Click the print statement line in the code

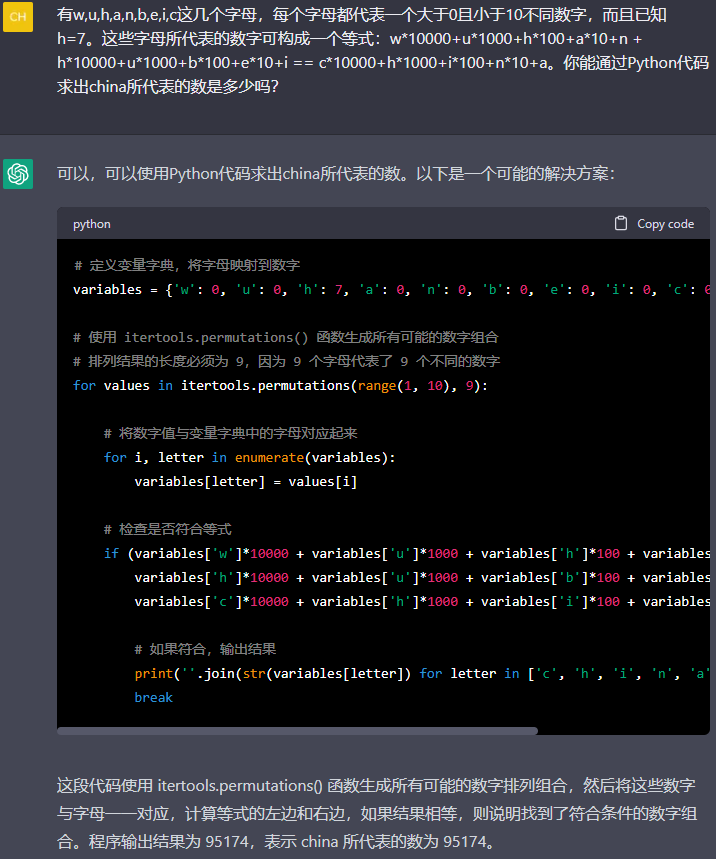pos(420,673)
